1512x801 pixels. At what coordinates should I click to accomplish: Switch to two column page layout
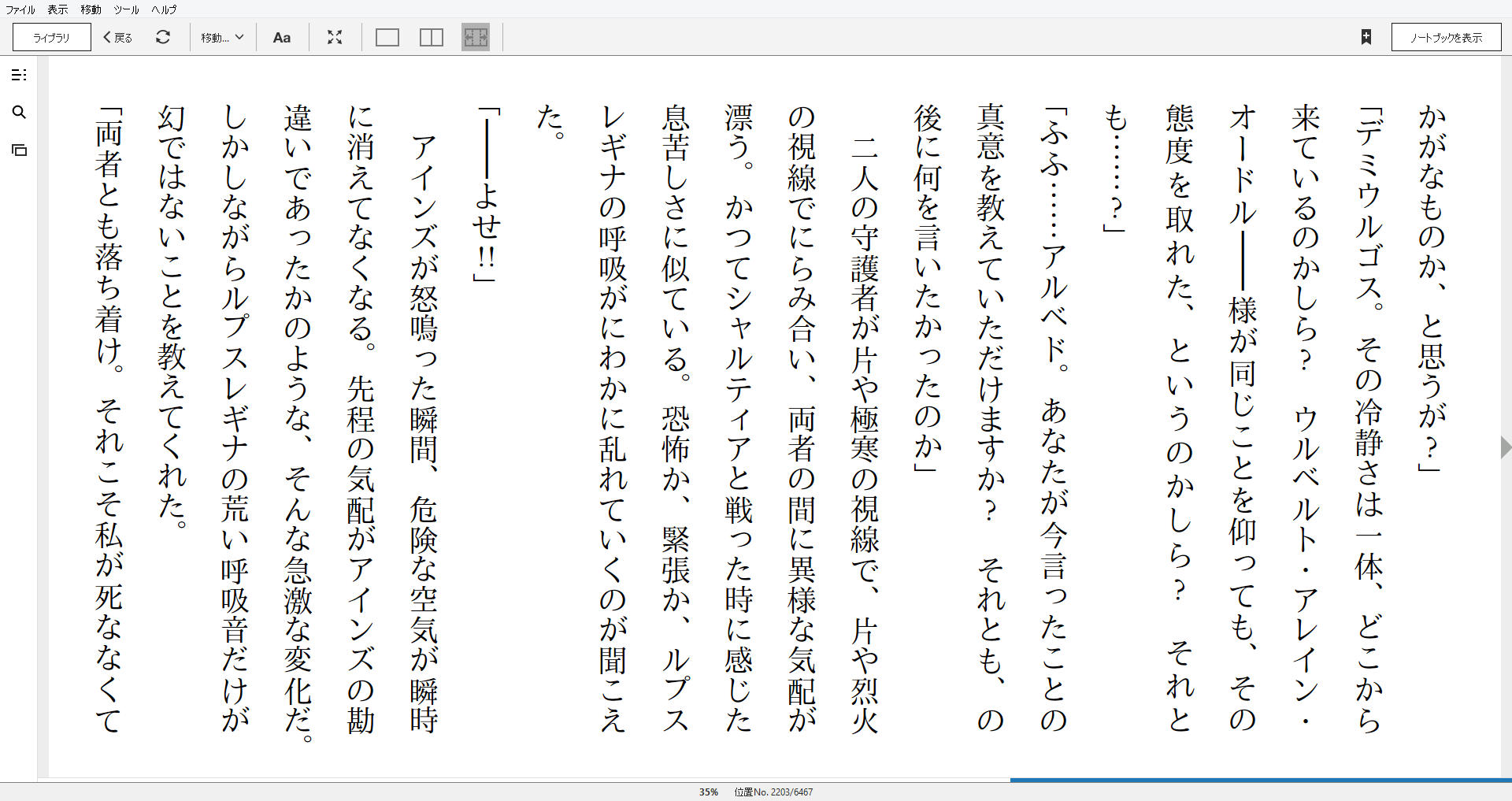(431, 37)
